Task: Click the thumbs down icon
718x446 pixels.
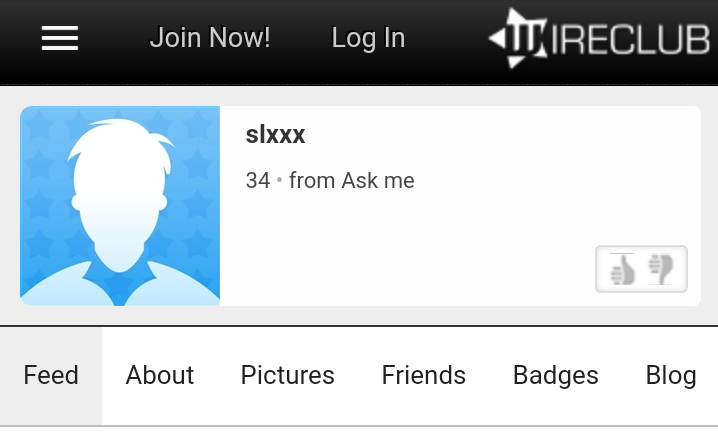Action: pos(661,268)
